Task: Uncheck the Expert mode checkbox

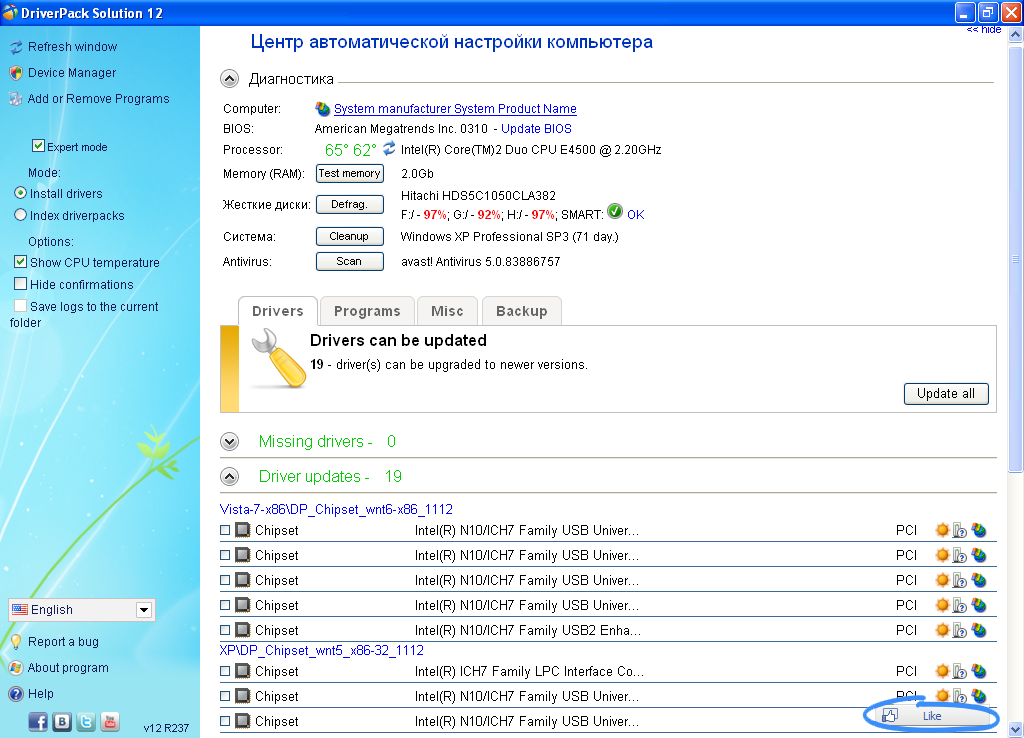Action: click(x=39, y=146)
